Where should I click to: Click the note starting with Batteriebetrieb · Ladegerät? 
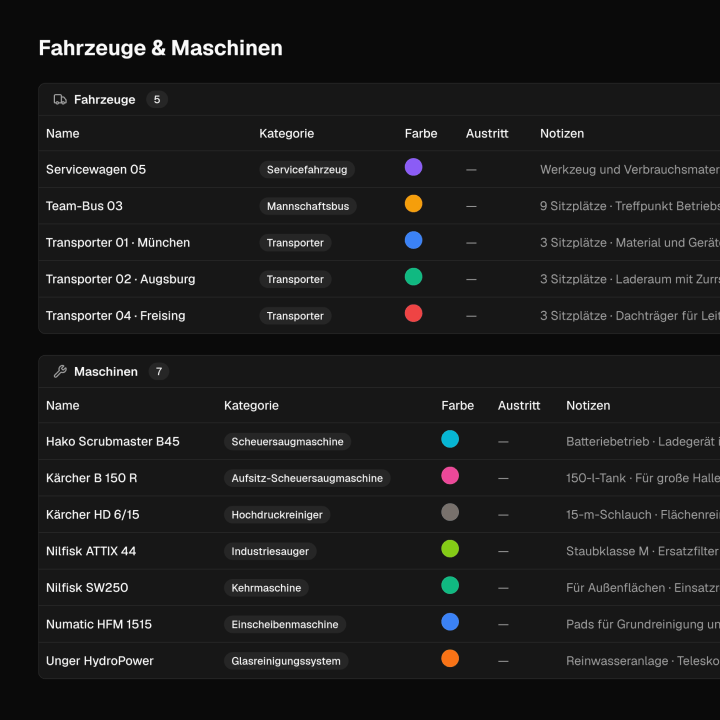click(643, 441)
